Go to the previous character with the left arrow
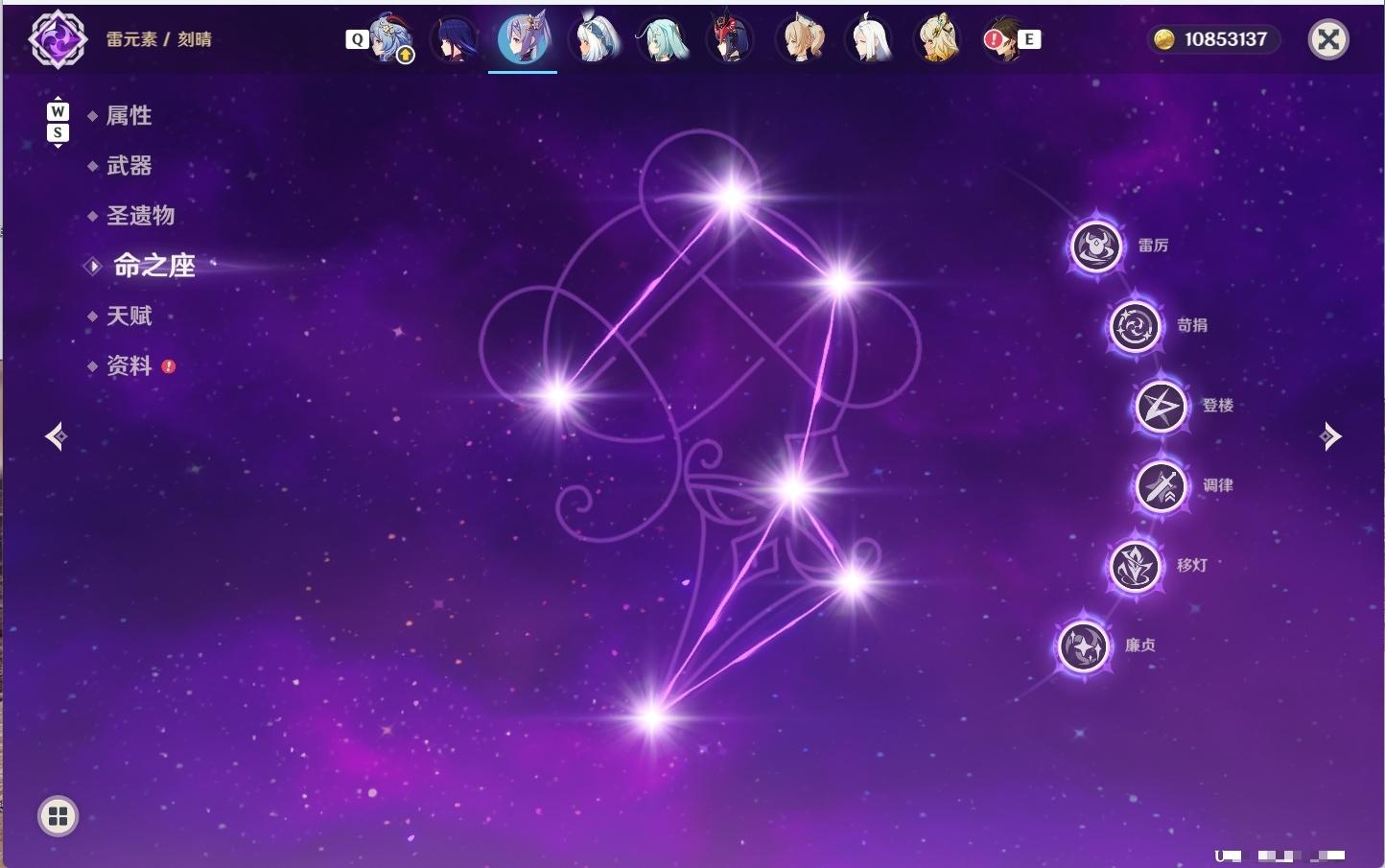This screenshot has height=868, width=1385. (56, 436)
